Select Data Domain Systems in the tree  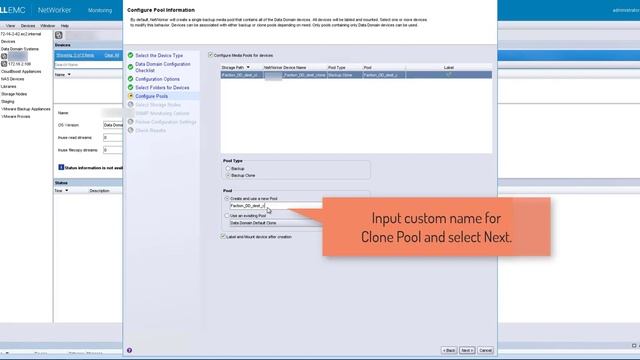click(20, 49)
